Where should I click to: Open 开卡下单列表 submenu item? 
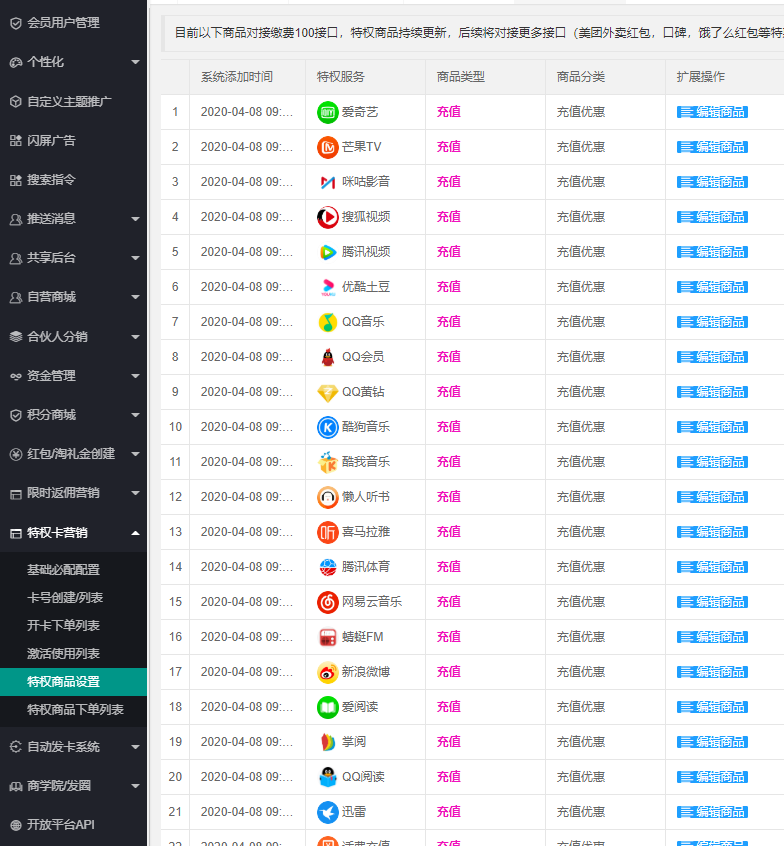click(63, 626)
